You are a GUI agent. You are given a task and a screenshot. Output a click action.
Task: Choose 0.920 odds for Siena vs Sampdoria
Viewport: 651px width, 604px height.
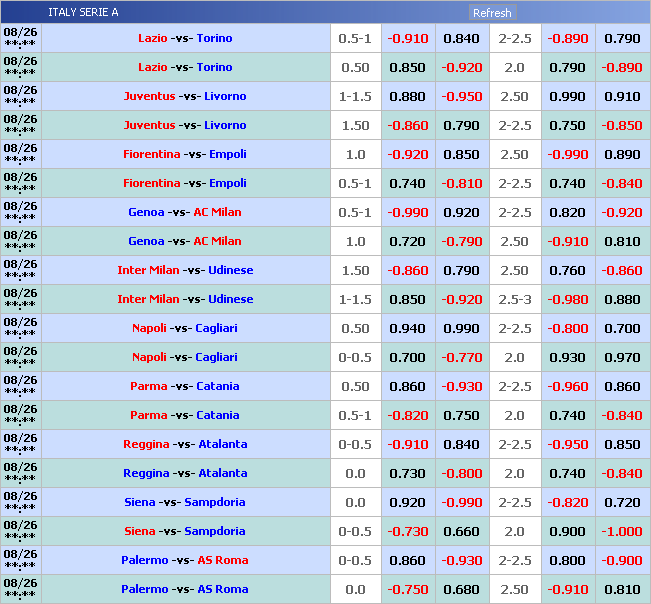point(408,503)
